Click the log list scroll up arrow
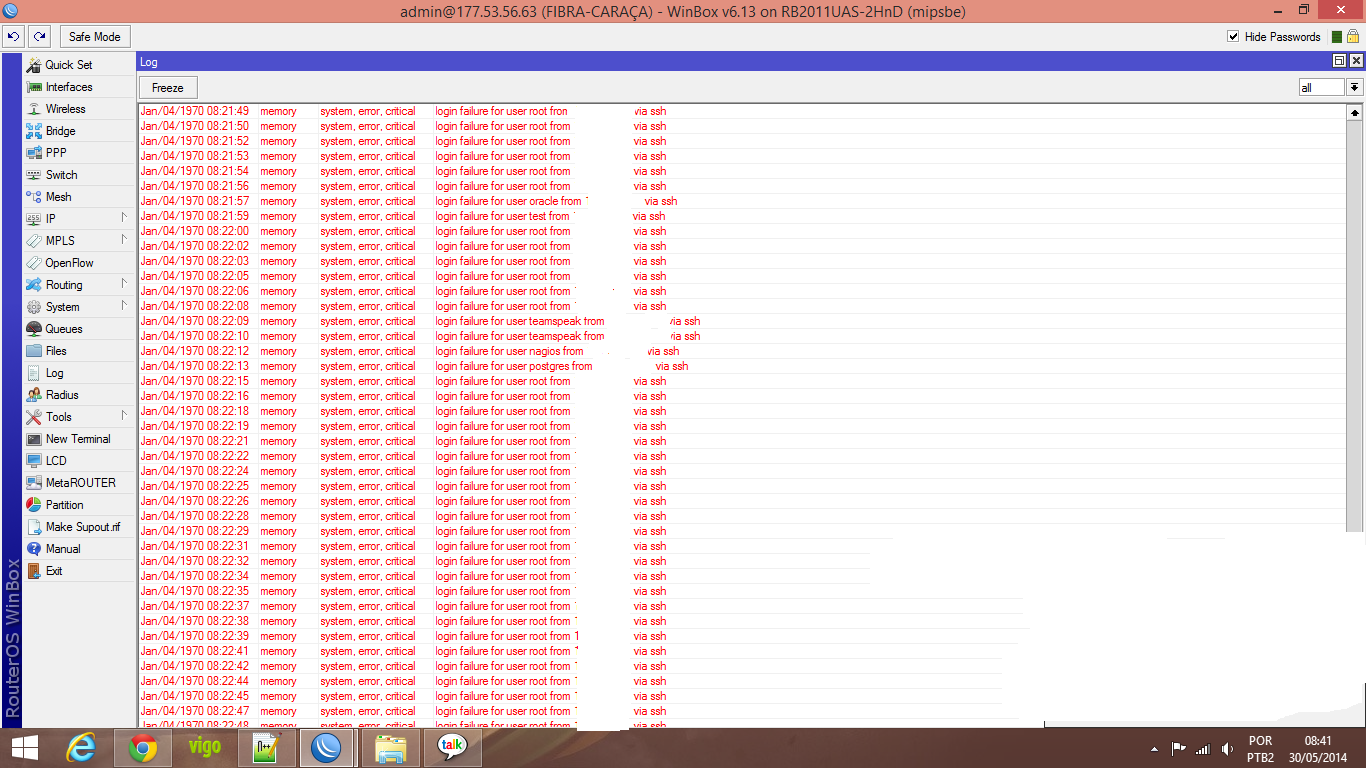The width and height of the screenshot is (1366, 768). coord(1355,112)
